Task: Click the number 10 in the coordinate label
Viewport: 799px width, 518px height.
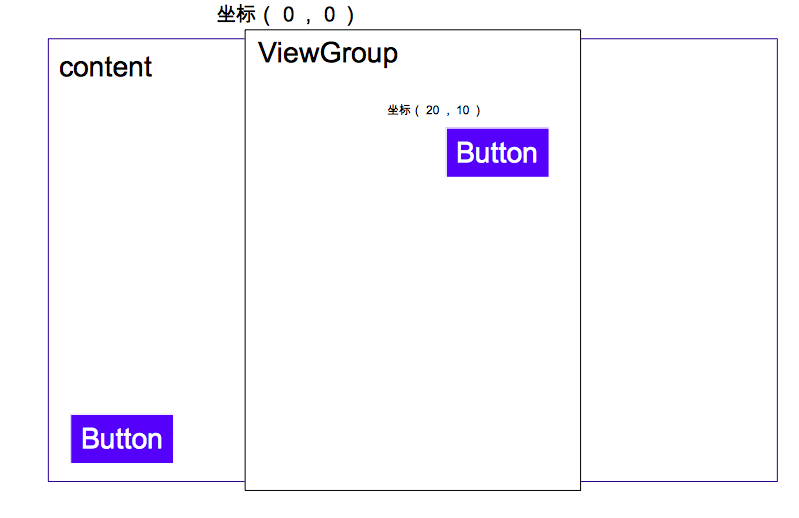Action: point(463,110)
